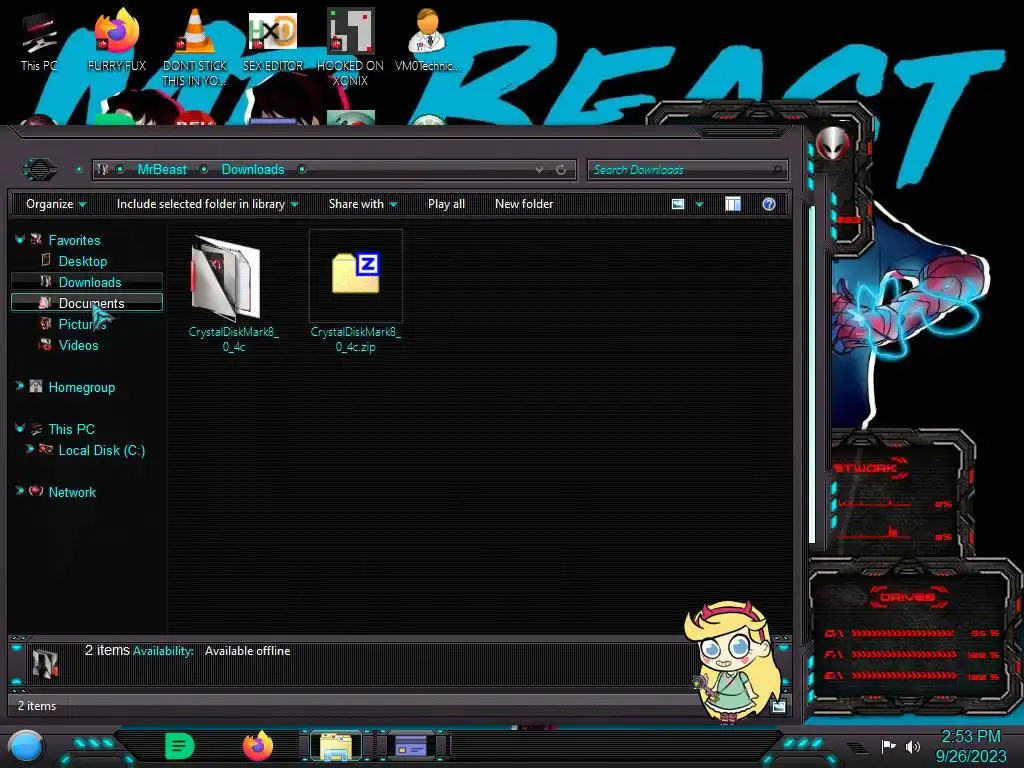Select the CrystalDiskMark8_0_4c folder

(234, 294)
